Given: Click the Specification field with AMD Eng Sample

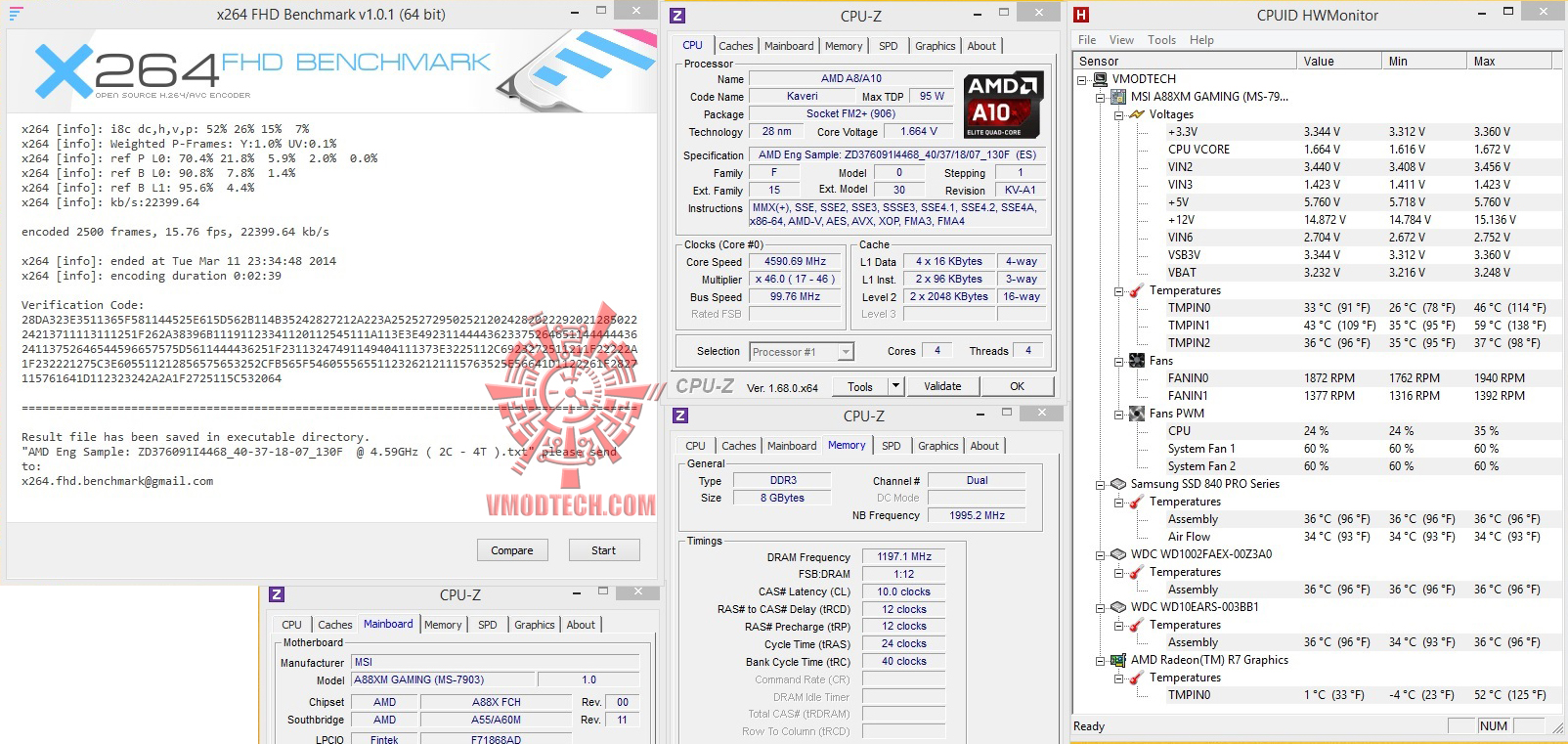Looking at the screenshot, I should pyautogui.click(x=897, y=154).
